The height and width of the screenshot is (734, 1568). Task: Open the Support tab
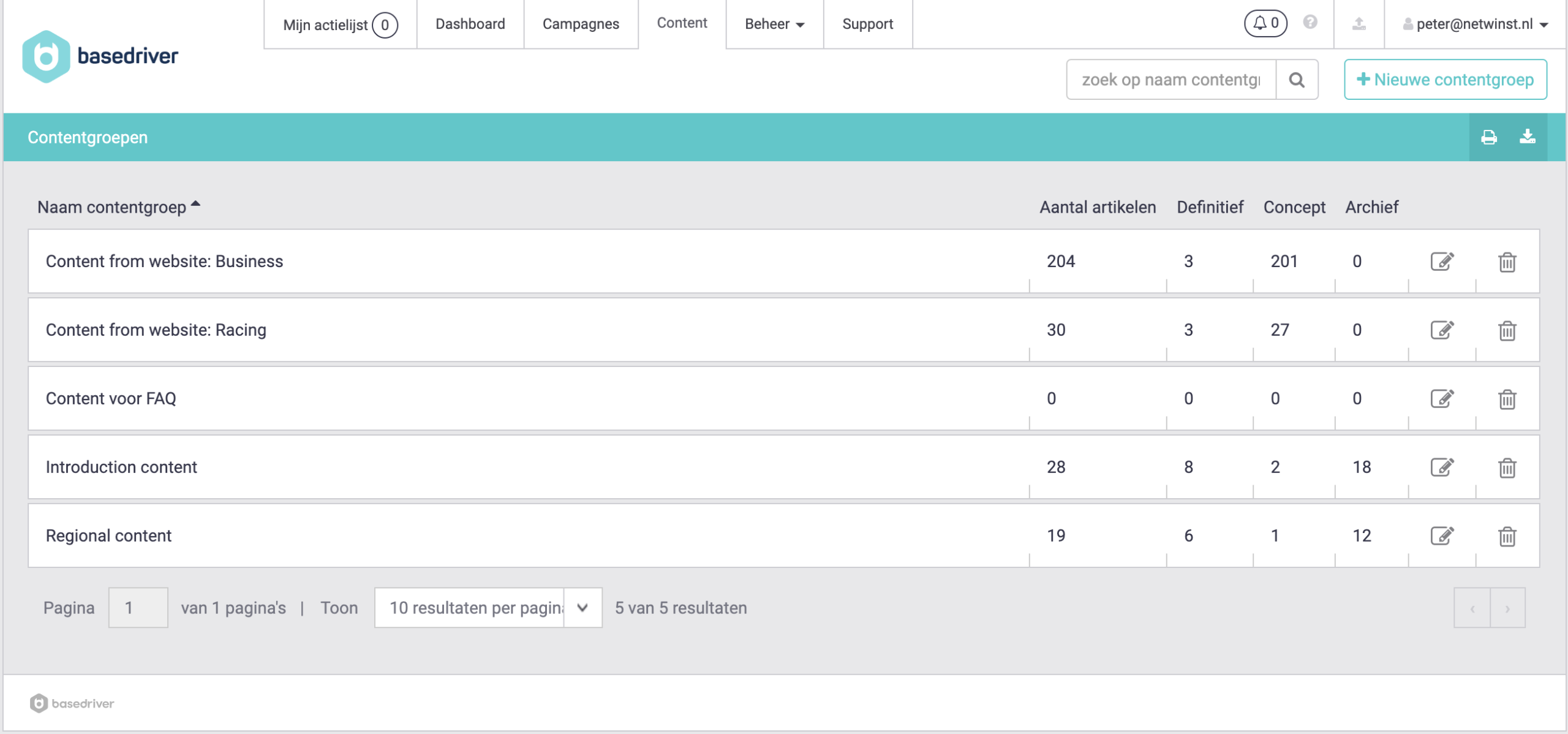(x=868, y=24)
